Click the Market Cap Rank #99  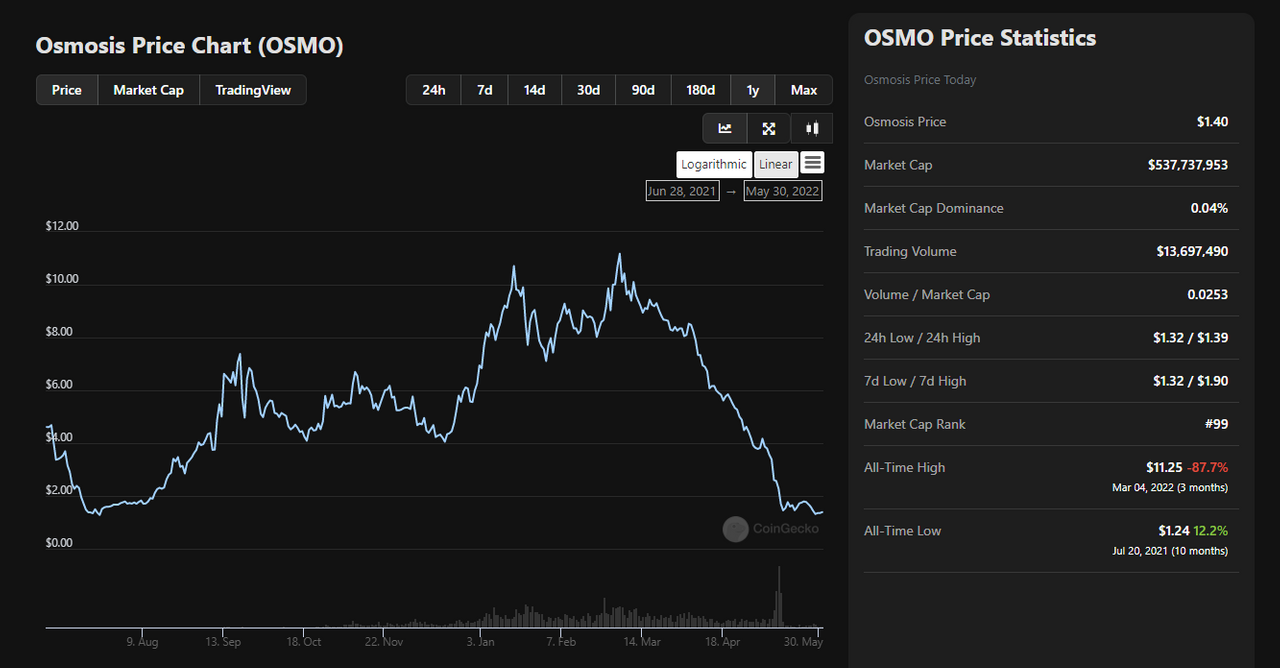1217,424
